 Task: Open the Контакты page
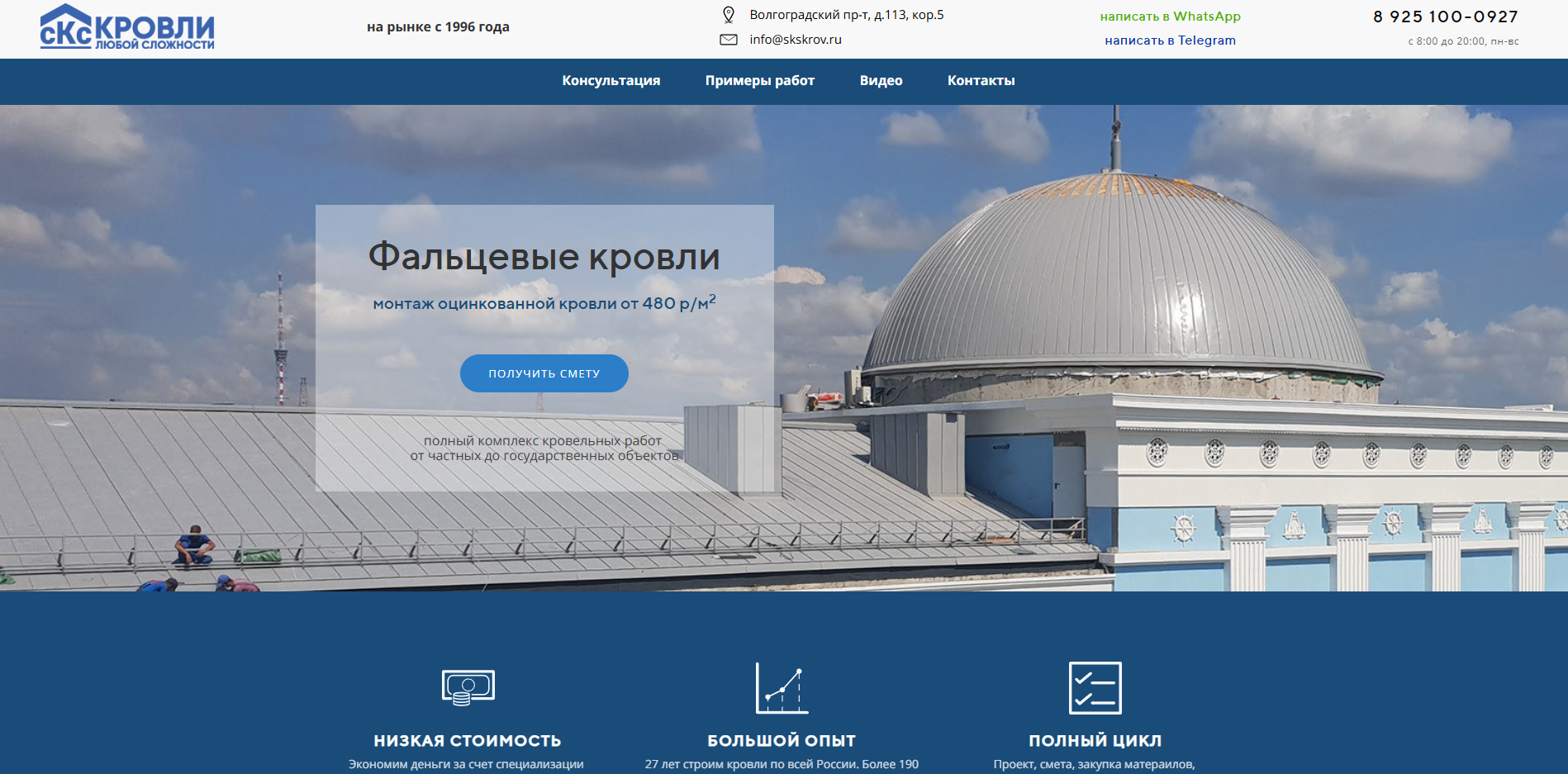pos(981,81)
